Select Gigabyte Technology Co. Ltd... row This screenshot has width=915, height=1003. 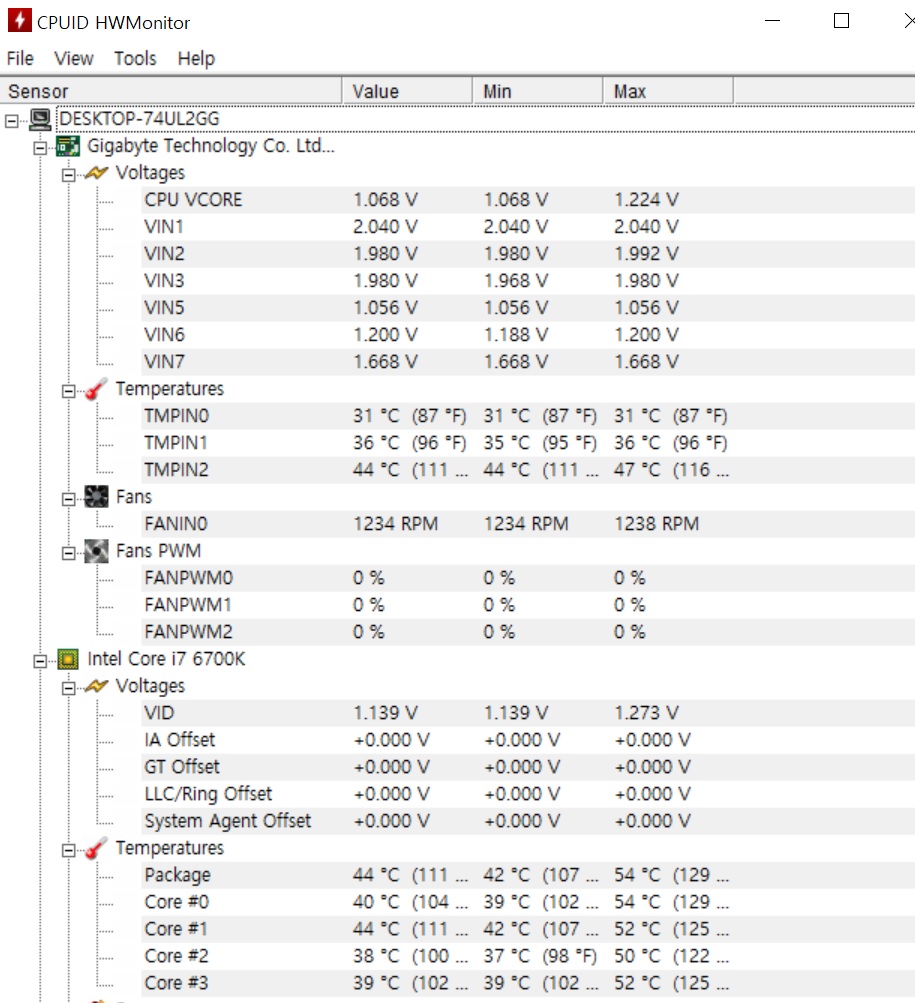[211, 146]
